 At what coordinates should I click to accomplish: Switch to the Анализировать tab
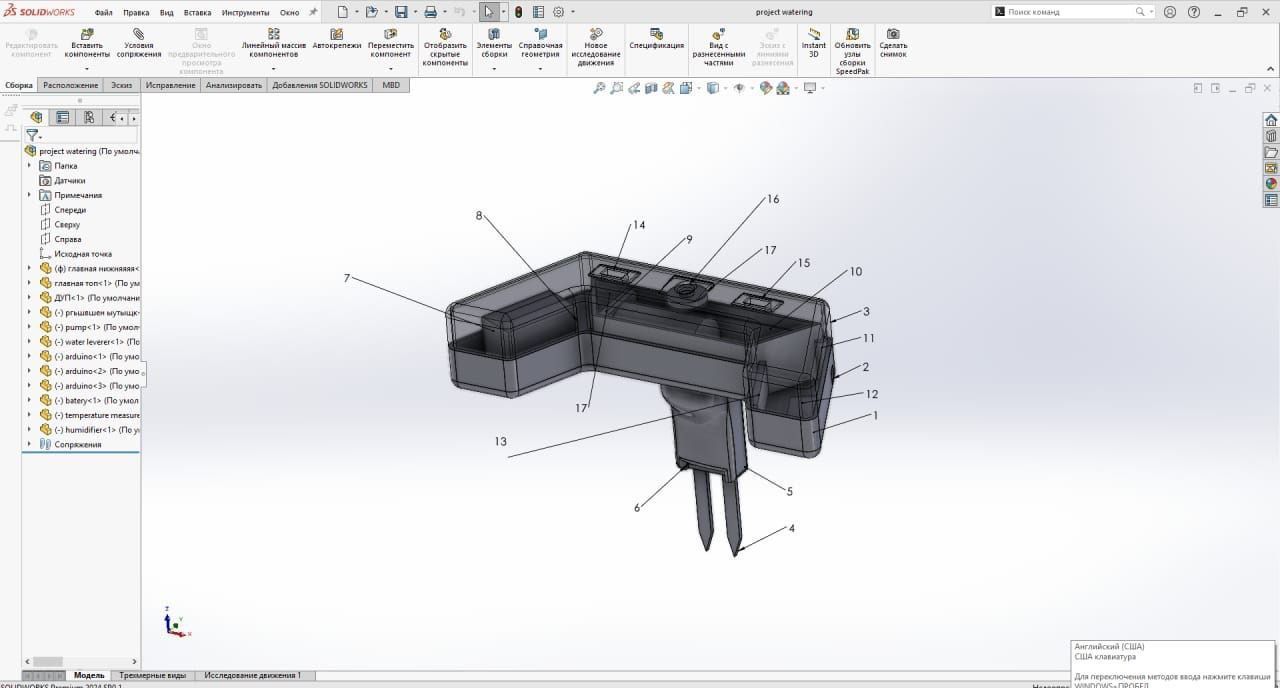pos(233,85)
